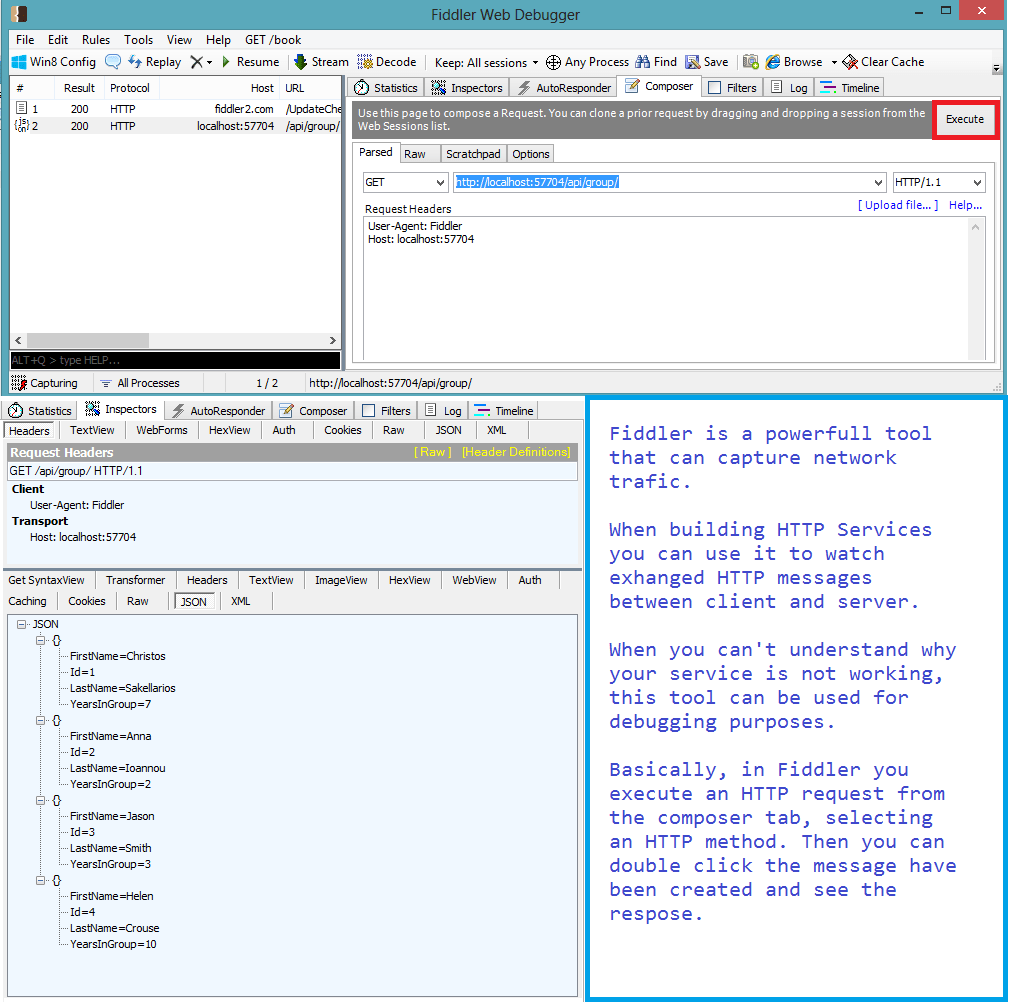This screenshot has height=1004, width=1010.
Task: Open the upper Statistics tab
Action: [386, 88]
